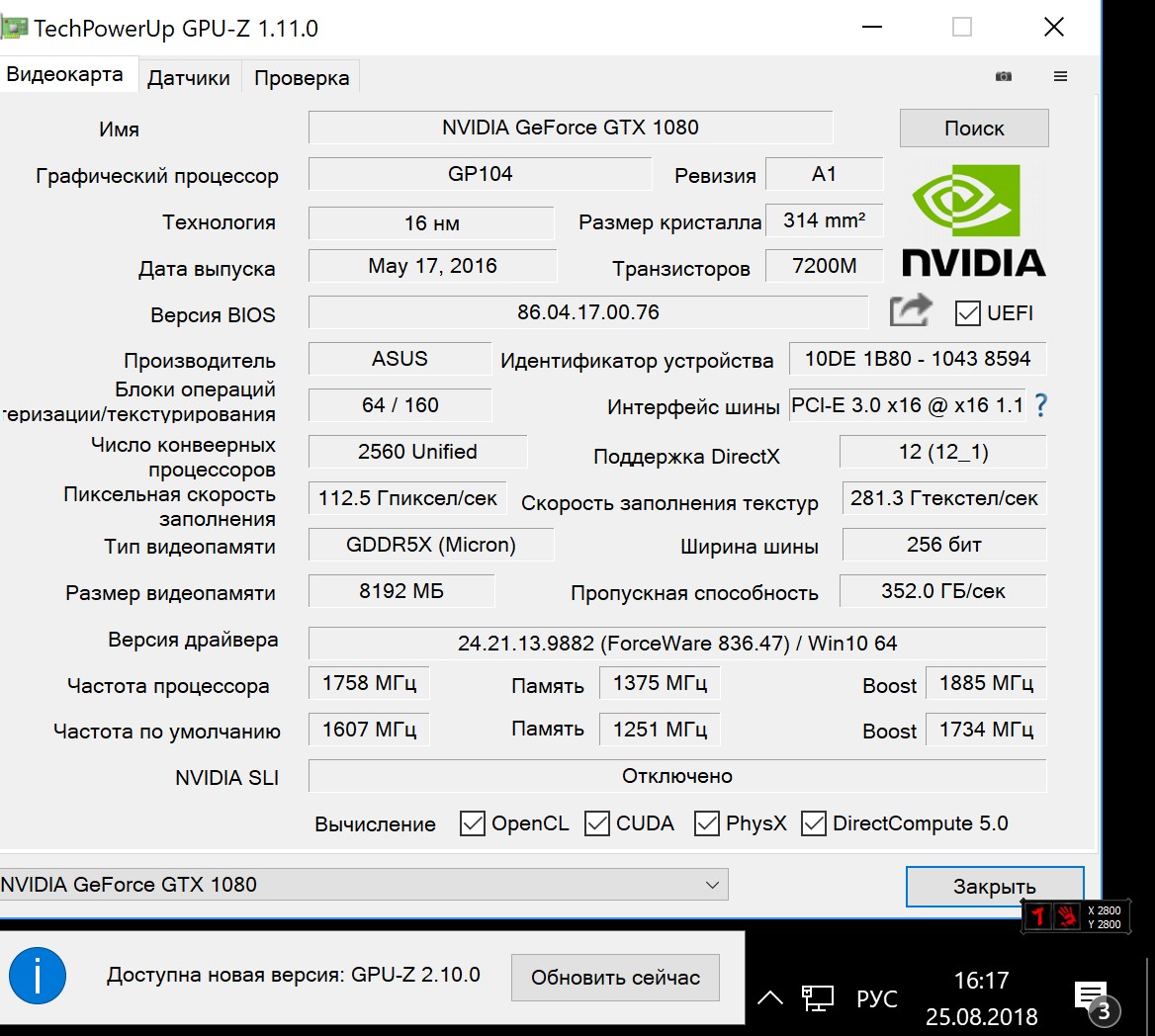This screenshot has width=1155, height=1036.
Task: Click the Обновить сейчас update button
Action: (x=615, y=978)
